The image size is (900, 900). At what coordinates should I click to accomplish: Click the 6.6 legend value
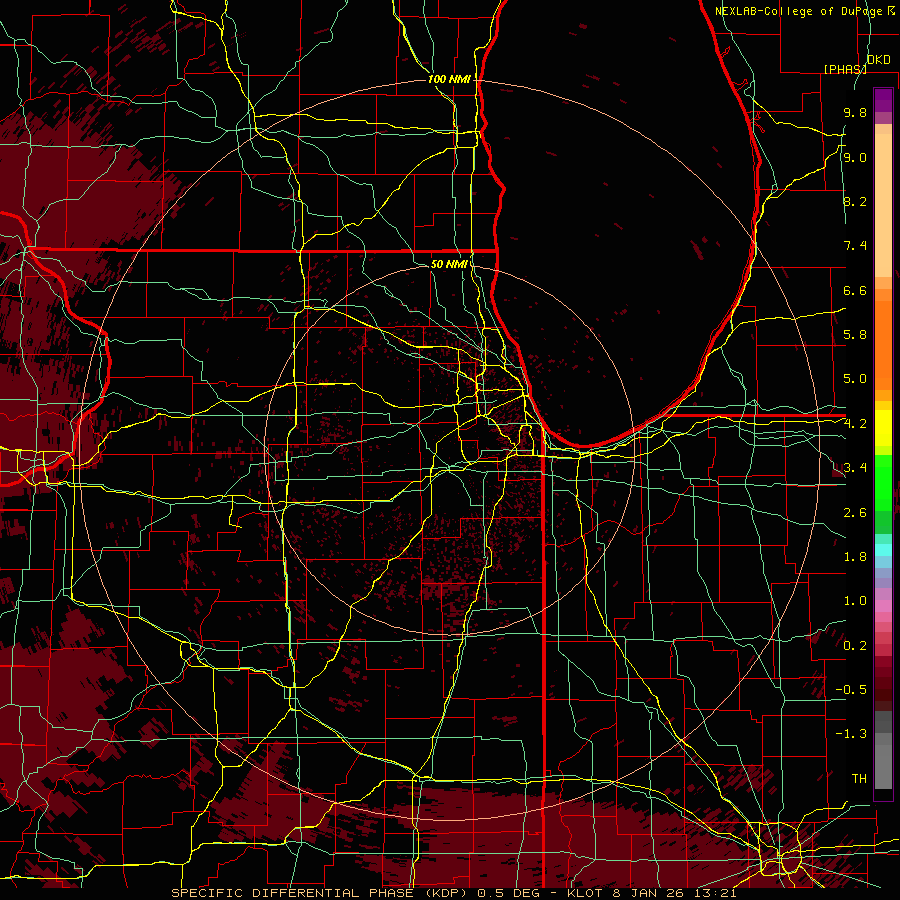pos(855,290)
